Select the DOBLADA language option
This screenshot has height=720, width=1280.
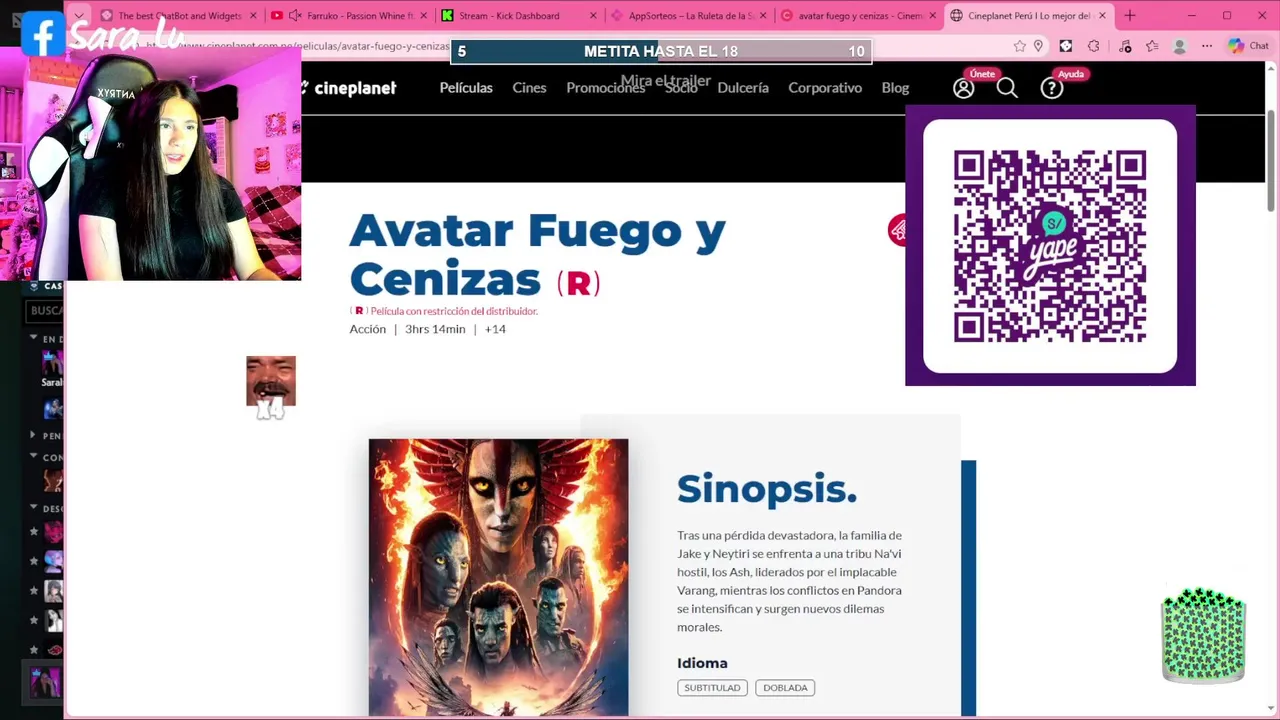(x=785, y=688)
